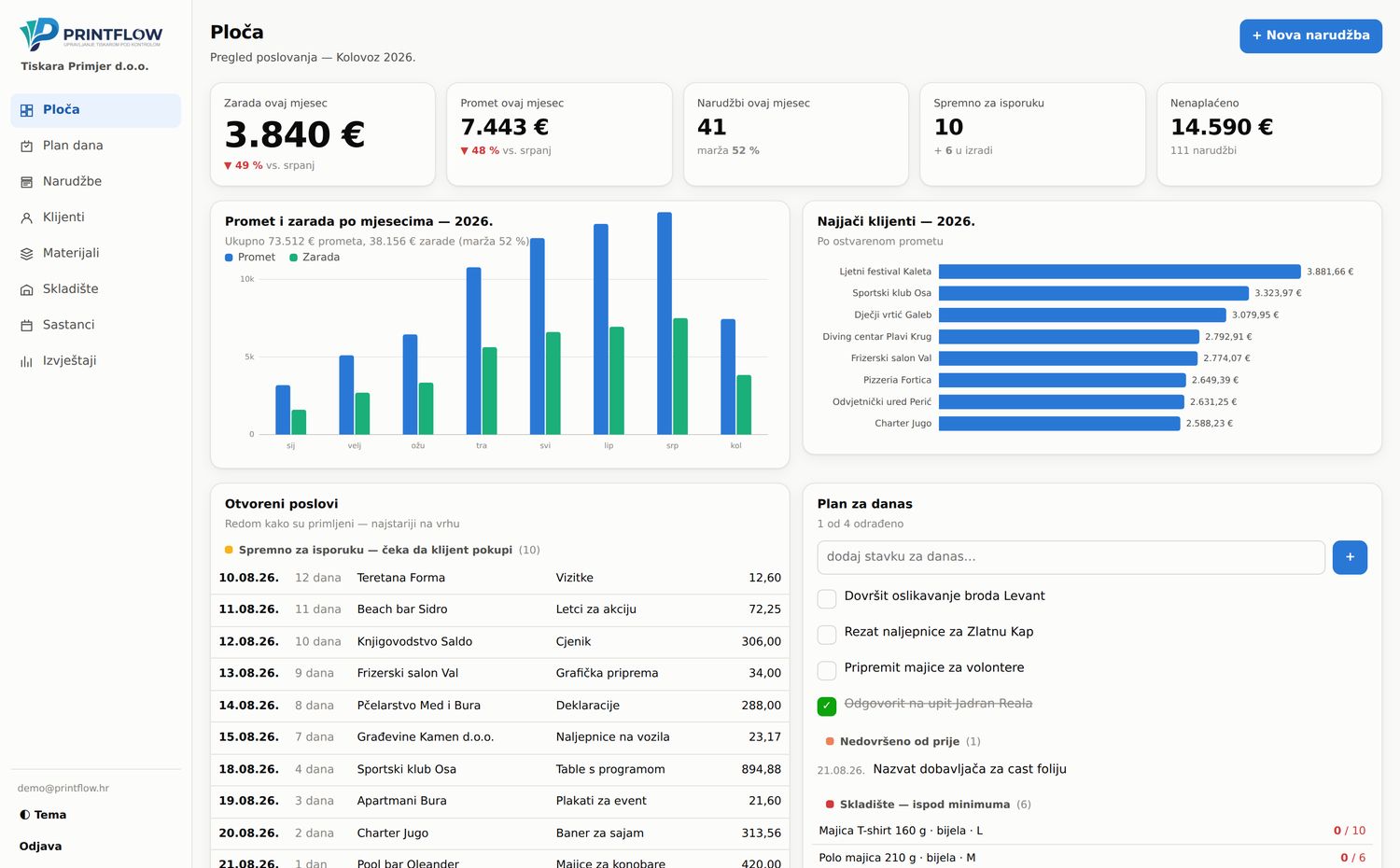Click Odjava to log out

tap(40, 847)
